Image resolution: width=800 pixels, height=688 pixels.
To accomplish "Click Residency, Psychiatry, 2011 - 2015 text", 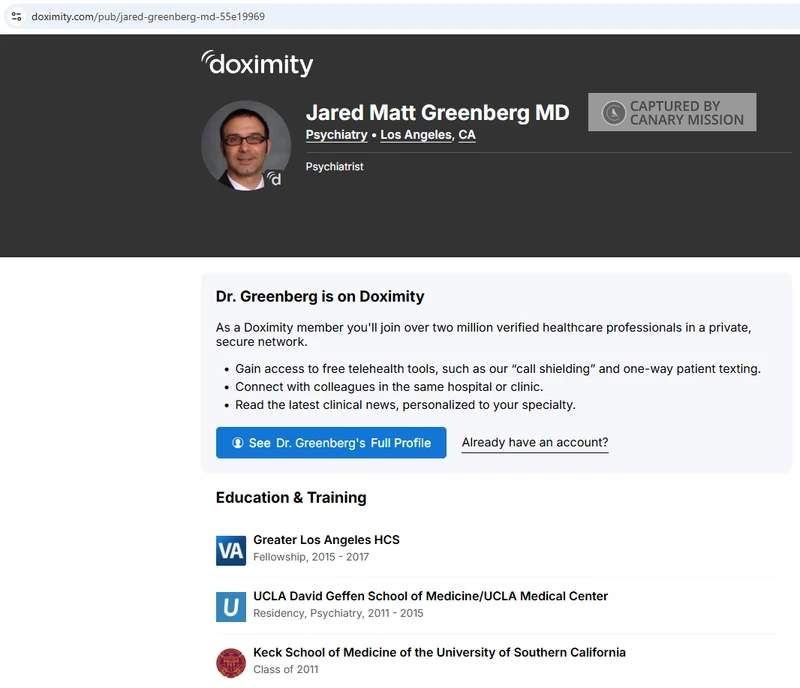I will click(338, 613).
